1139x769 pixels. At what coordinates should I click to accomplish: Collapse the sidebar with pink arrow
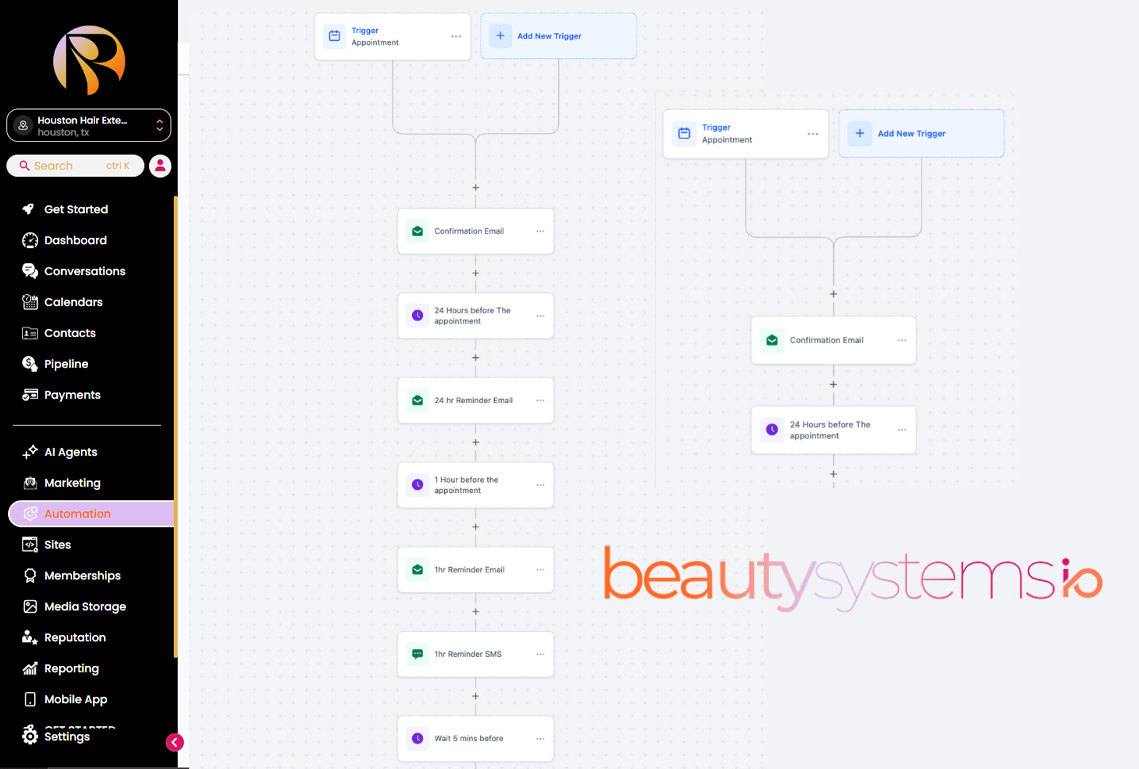pos(175,742)
